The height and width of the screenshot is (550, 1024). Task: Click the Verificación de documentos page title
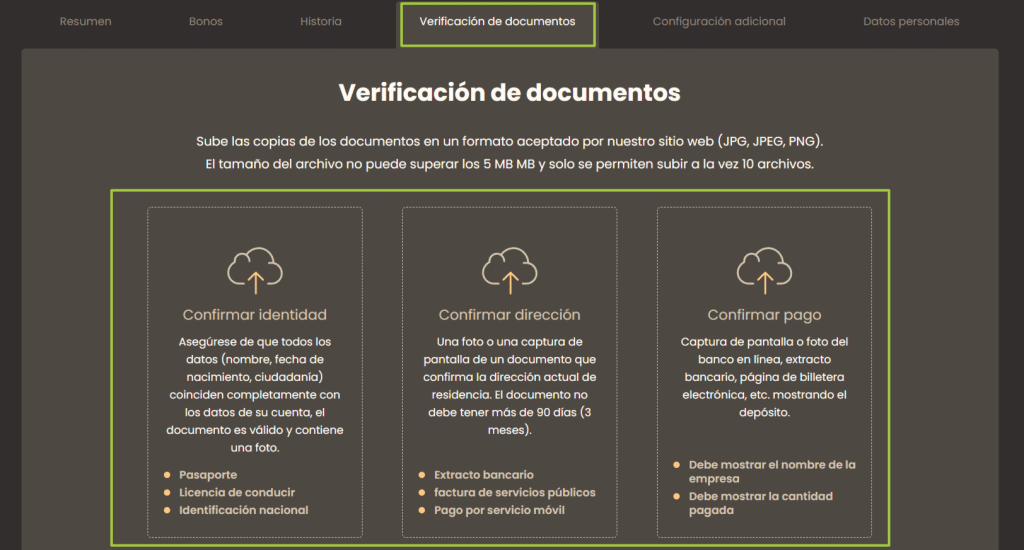[509, 93]
